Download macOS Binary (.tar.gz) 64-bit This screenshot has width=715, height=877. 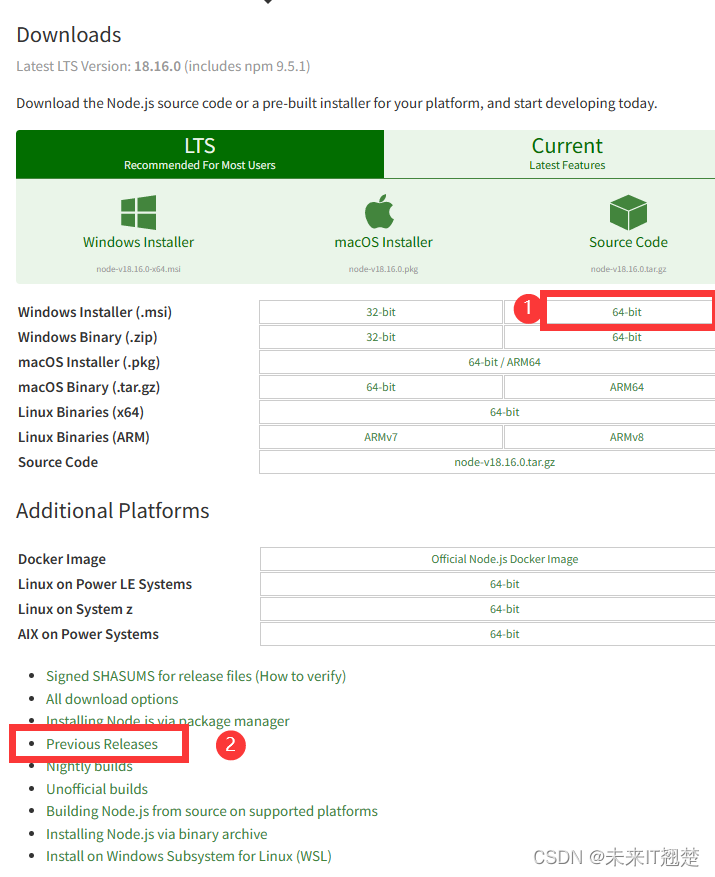click(380, 387)
